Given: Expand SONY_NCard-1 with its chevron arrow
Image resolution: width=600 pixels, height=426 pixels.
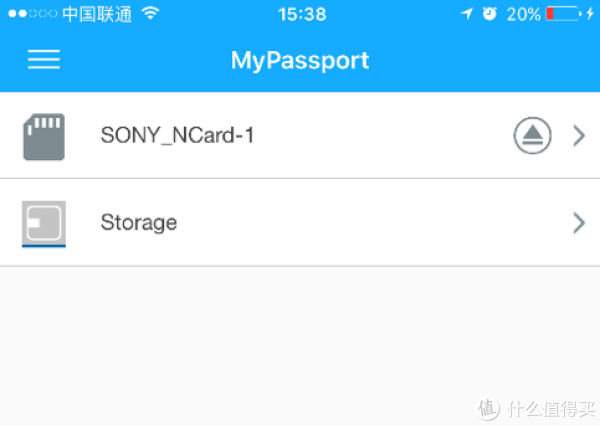Looking at the screenshot, I should tap(579, 135).
